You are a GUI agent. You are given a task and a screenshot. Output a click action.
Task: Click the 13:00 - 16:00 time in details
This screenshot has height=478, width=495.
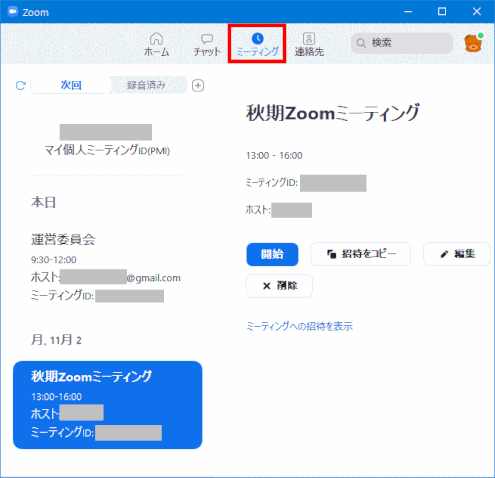274,156
